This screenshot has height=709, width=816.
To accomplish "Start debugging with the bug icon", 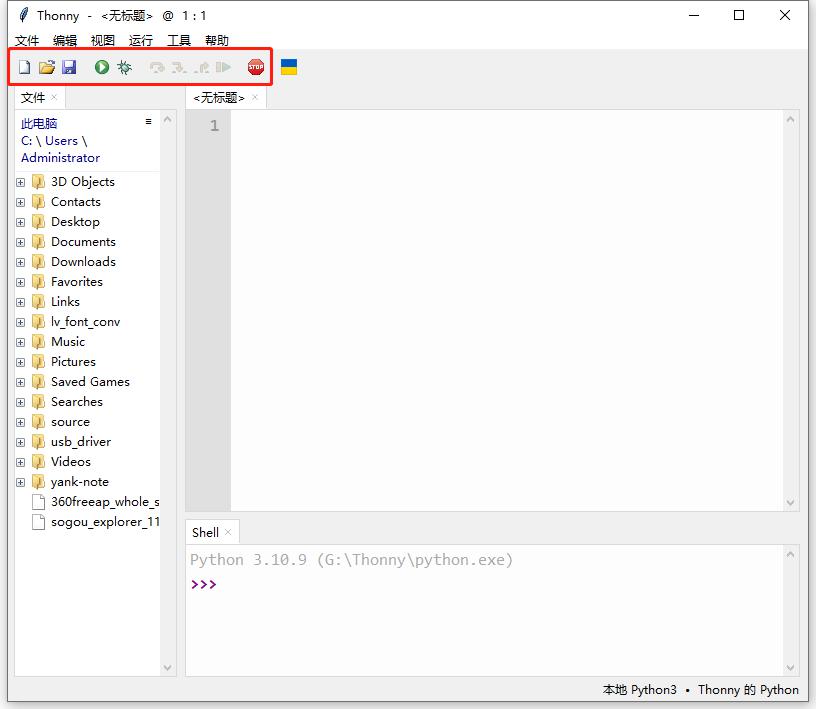I will coord(124,67).
